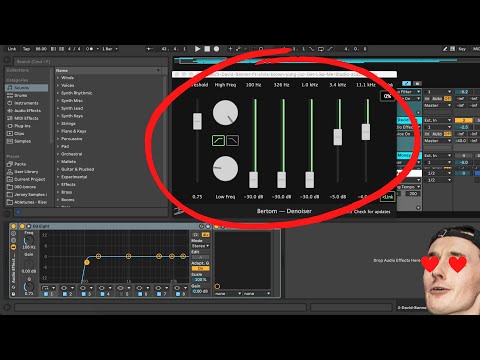Image resolution: width=480 pixels, height=360 pixels.
Task: Toggle the Link button in Denoiser
Action: pos(387,197)
